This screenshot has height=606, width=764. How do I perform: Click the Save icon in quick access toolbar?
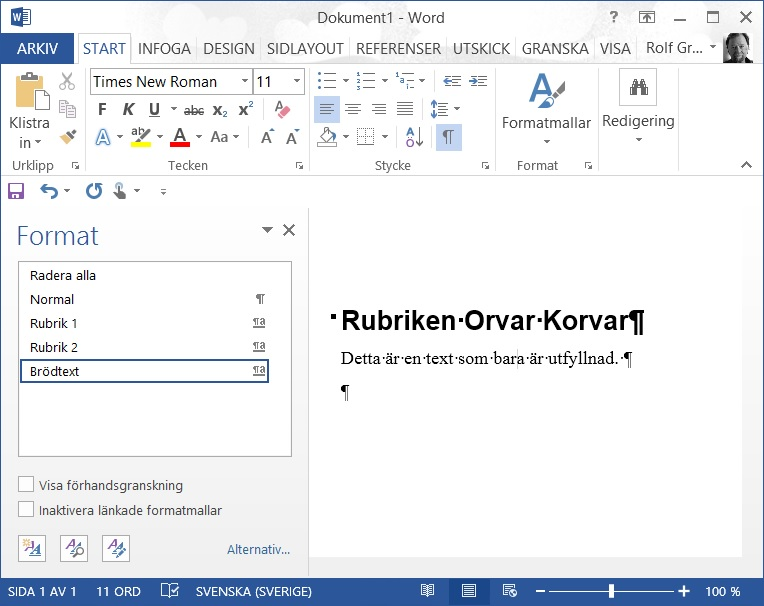16,190
